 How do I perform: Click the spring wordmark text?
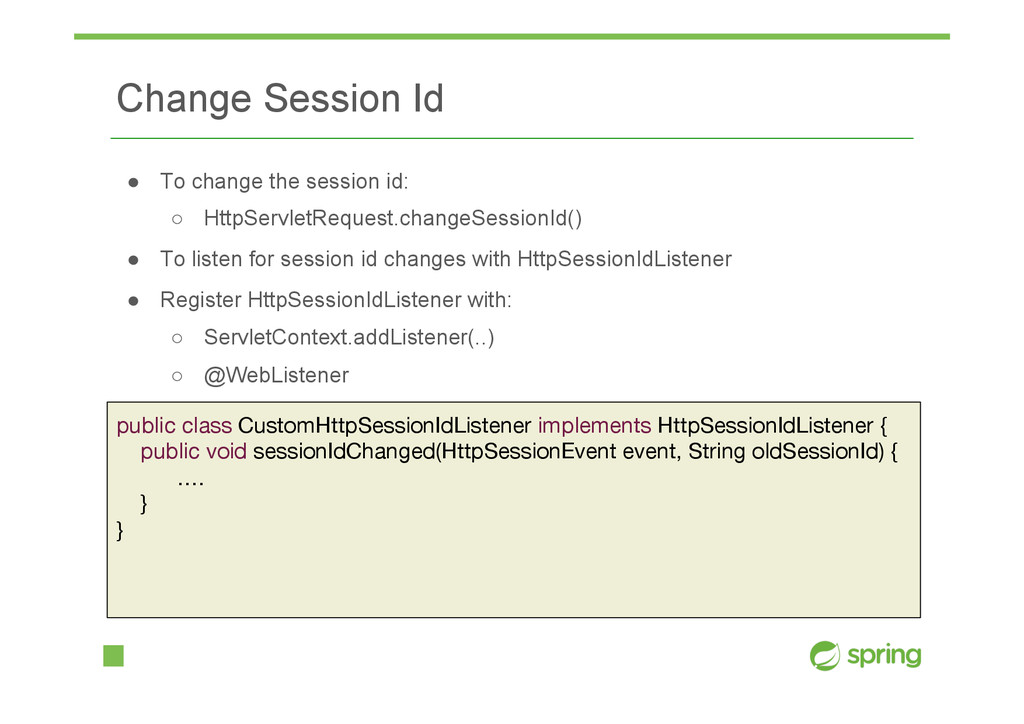click(884, 655)
